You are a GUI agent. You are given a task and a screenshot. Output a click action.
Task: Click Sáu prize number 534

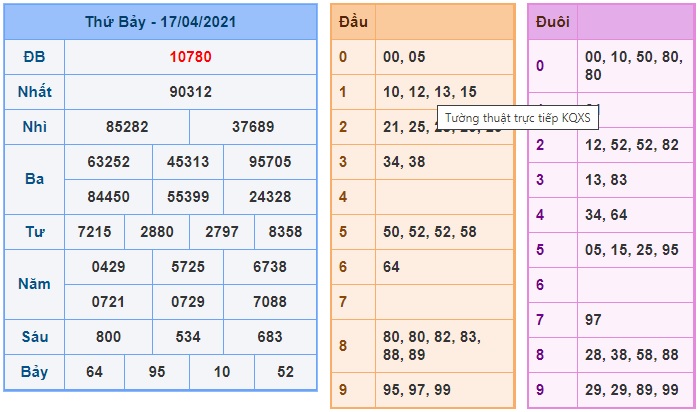point(188,337)
